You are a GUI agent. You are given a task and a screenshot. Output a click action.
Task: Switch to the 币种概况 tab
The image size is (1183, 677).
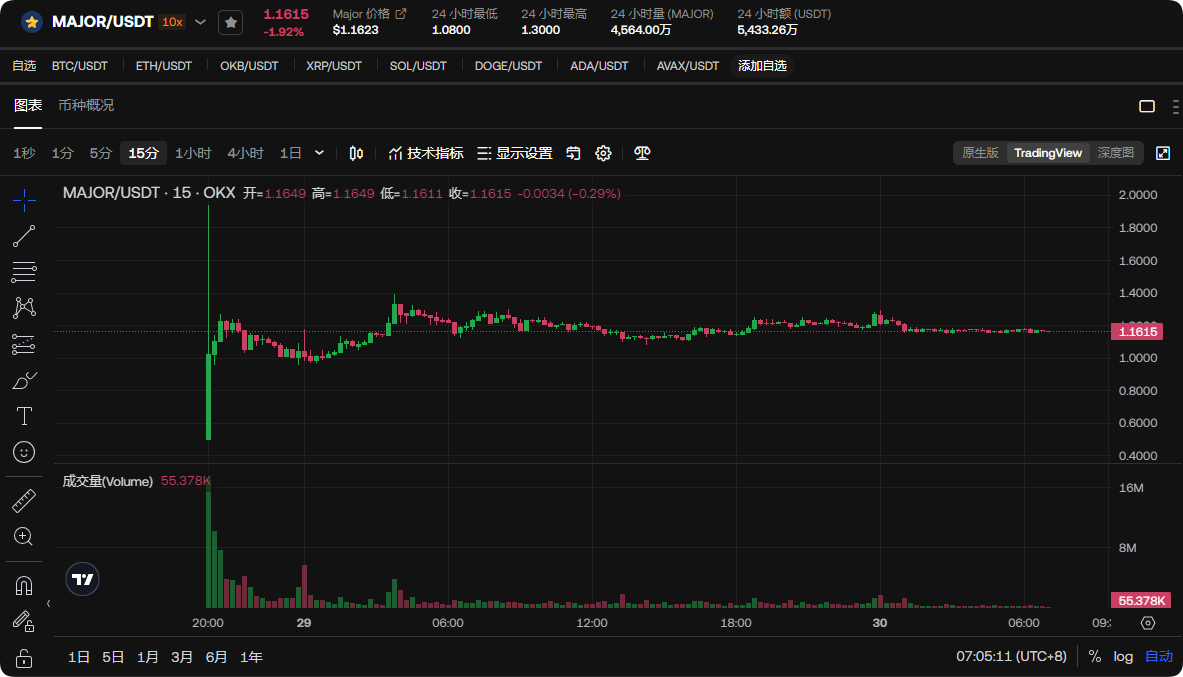tap(86, 105)
